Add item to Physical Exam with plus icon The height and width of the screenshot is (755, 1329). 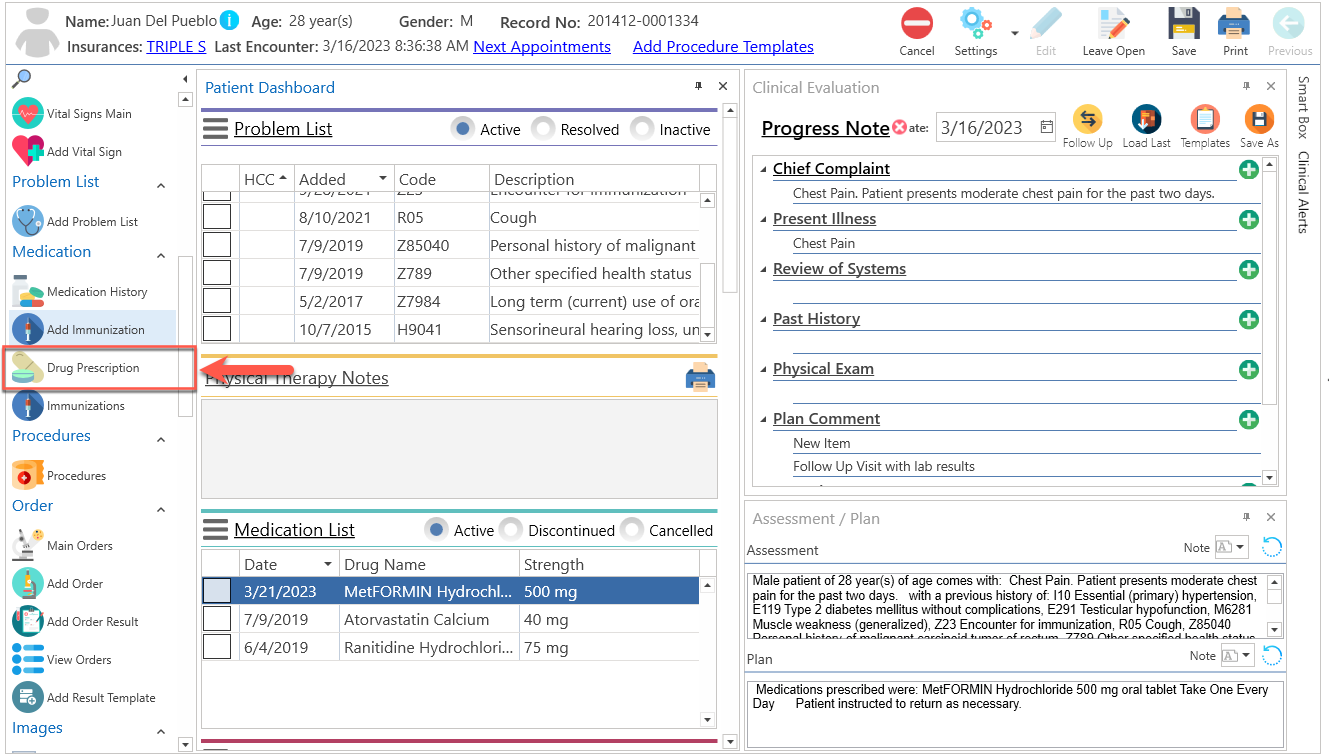click(1249, 369)
